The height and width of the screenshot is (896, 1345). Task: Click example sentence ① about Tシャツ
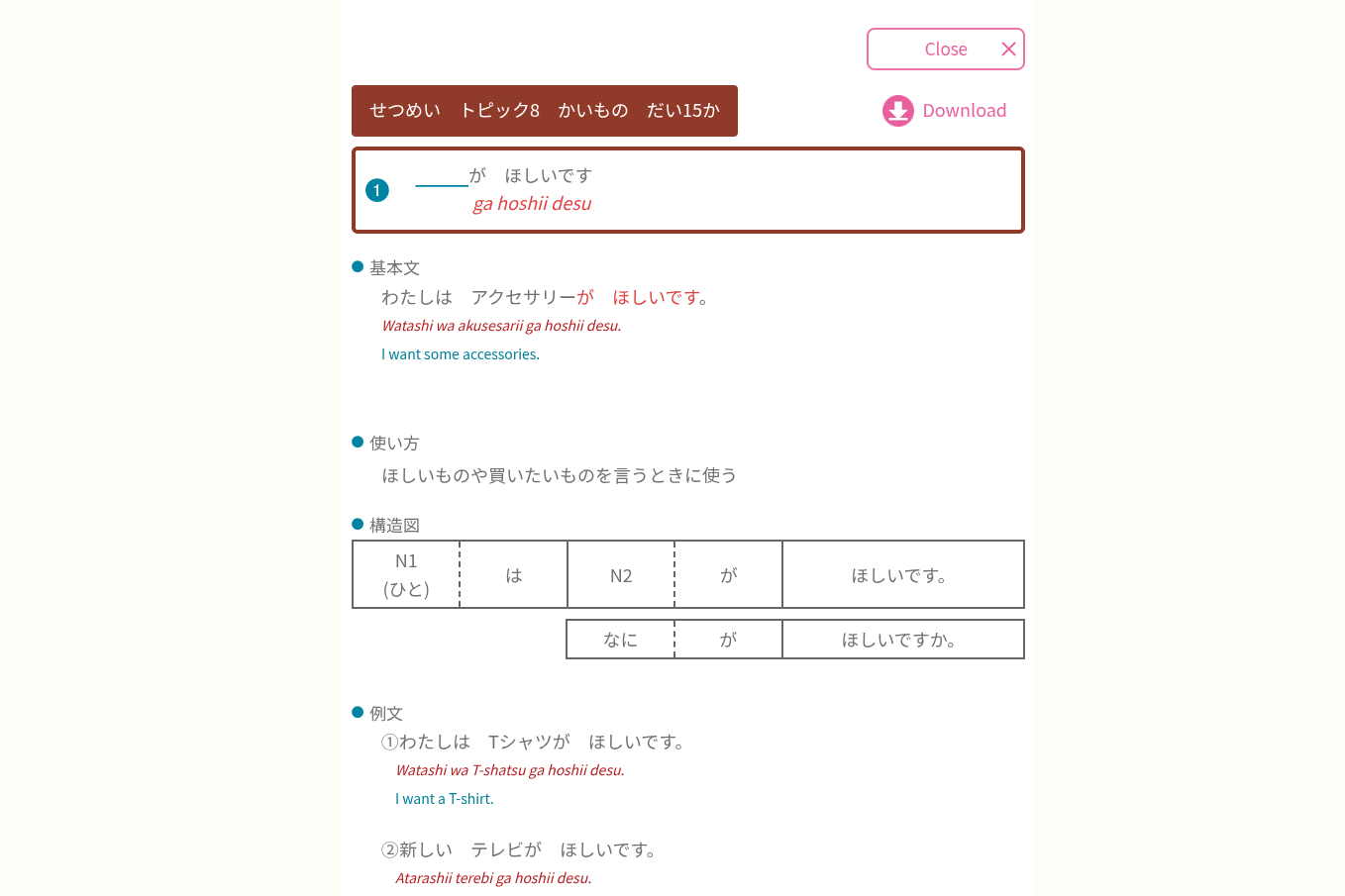[x=535, y=742]
